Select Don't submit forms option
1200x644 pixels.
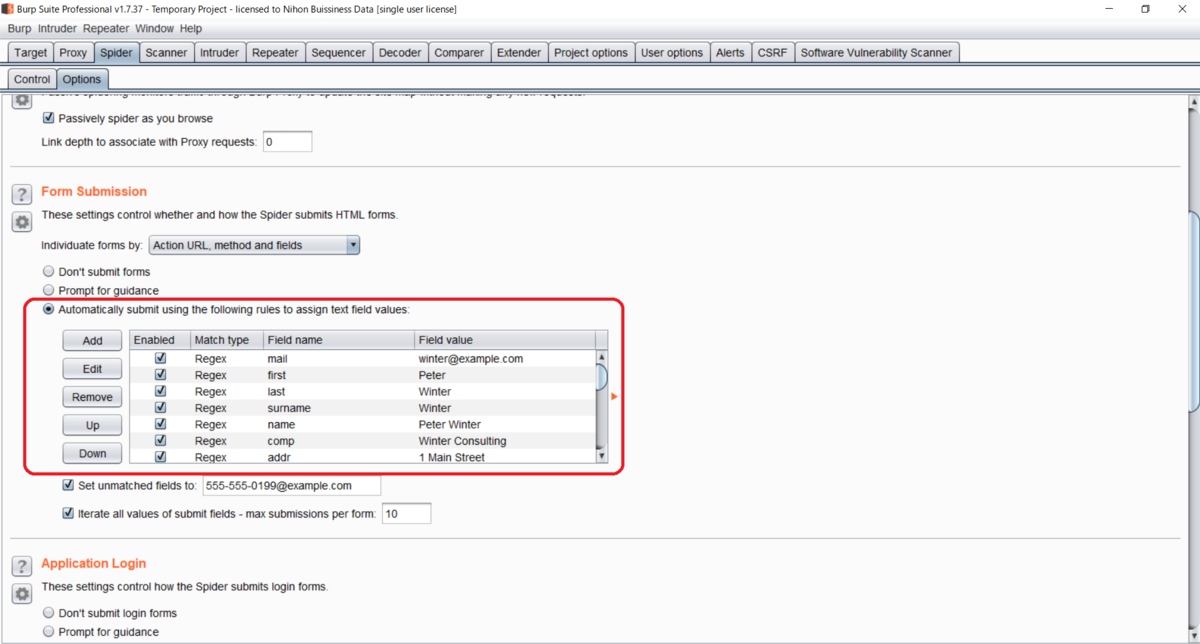[x=49, y=271]
